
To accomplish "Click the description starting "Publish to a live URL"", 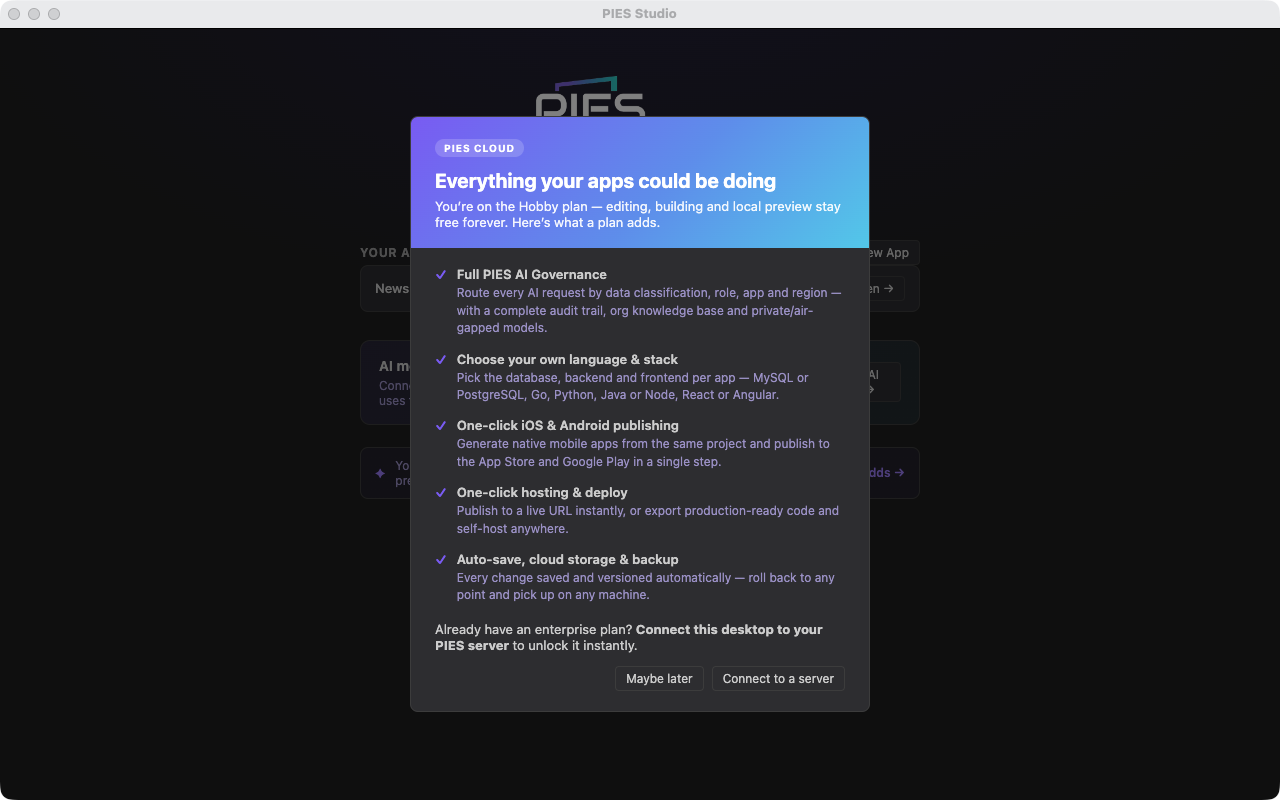I will 648,519.
